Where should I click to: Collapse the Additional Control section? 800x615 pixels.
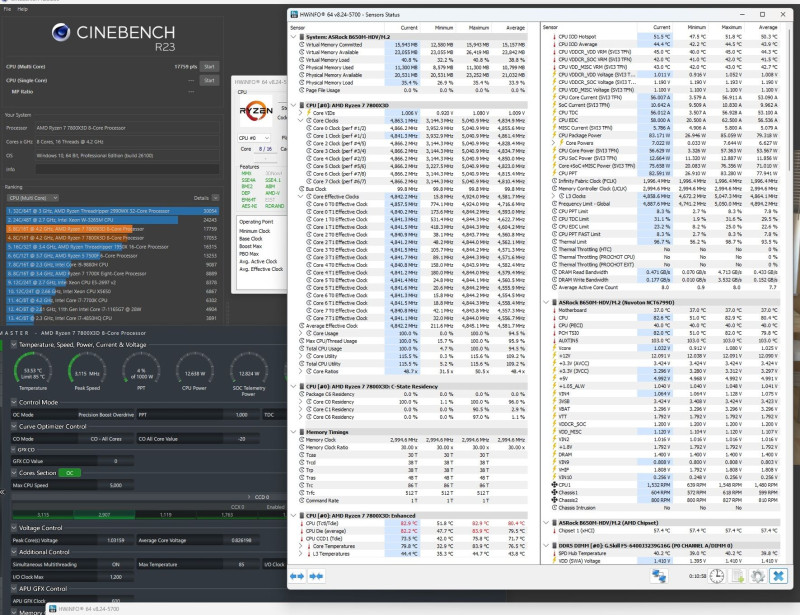[x=14, y=552]
